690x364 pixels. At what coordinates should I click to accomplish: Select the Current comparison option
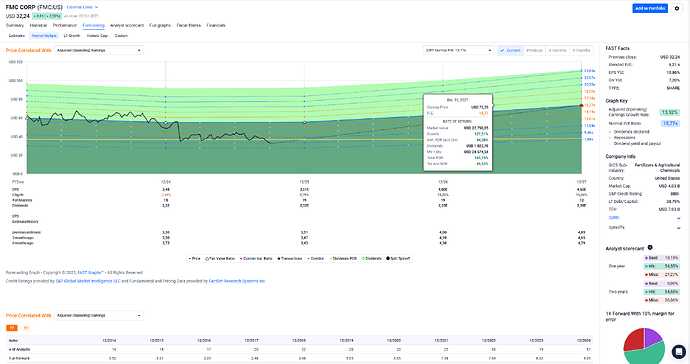click(510, 50)
